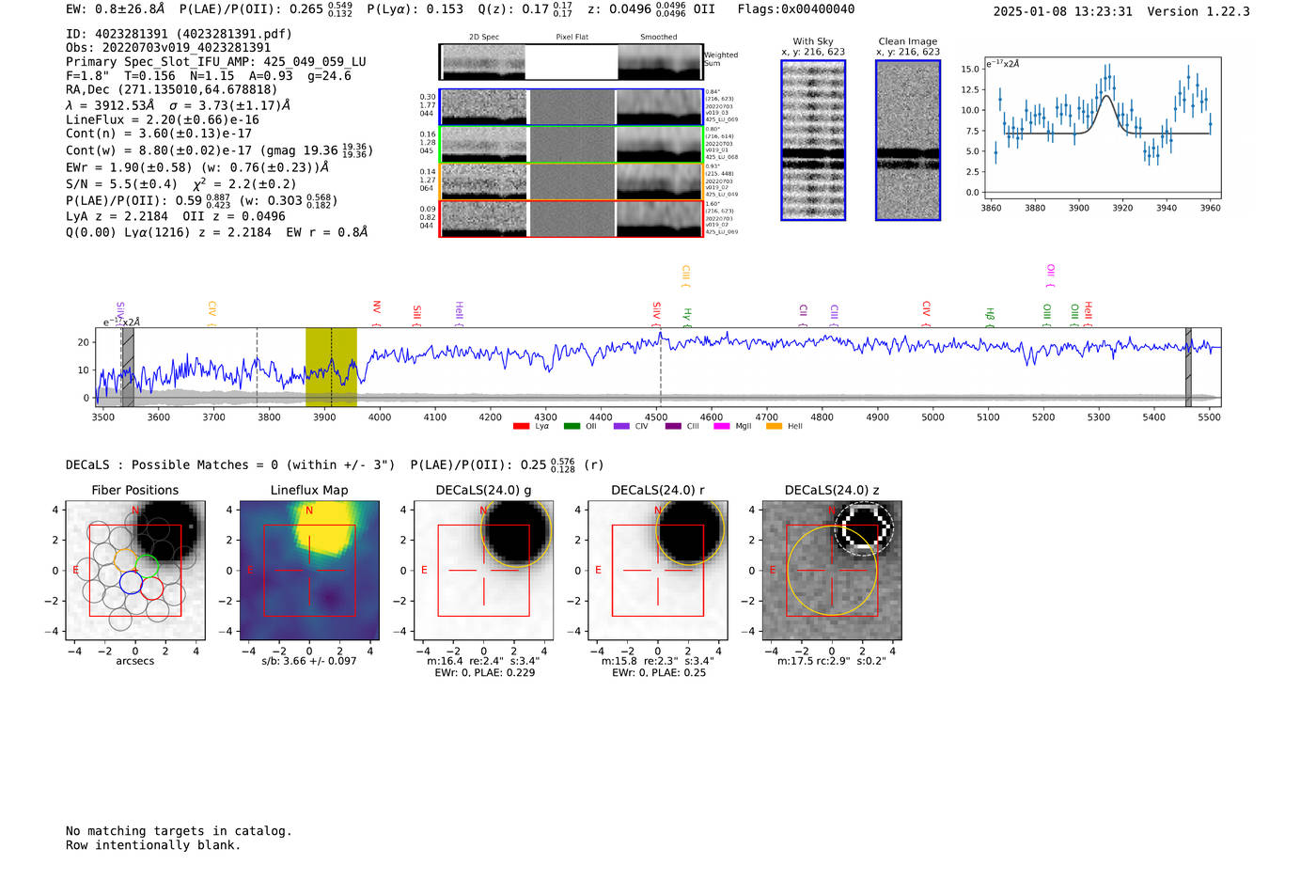The height and width of the screenshot is (896, 1316).
Task: Click the m:15.8 re:2.3" caption under r image
Action: coord(657,661)
